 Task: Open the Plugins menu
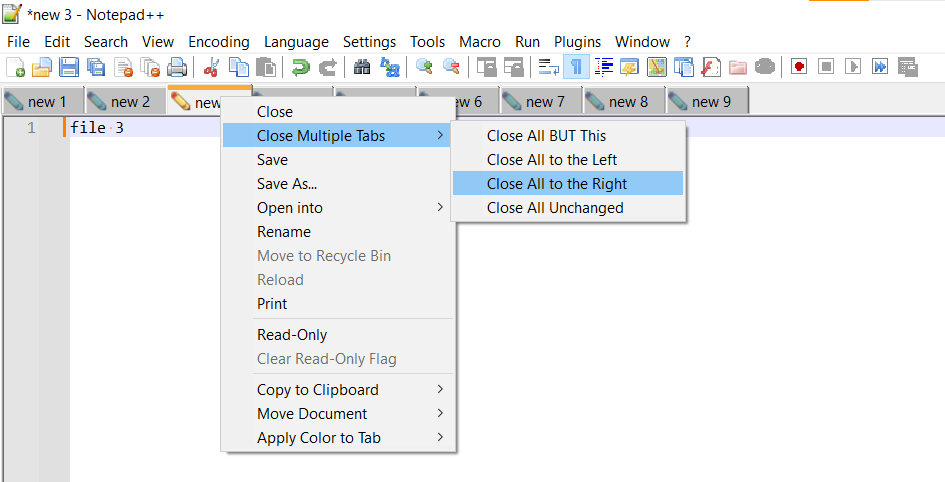577,42
